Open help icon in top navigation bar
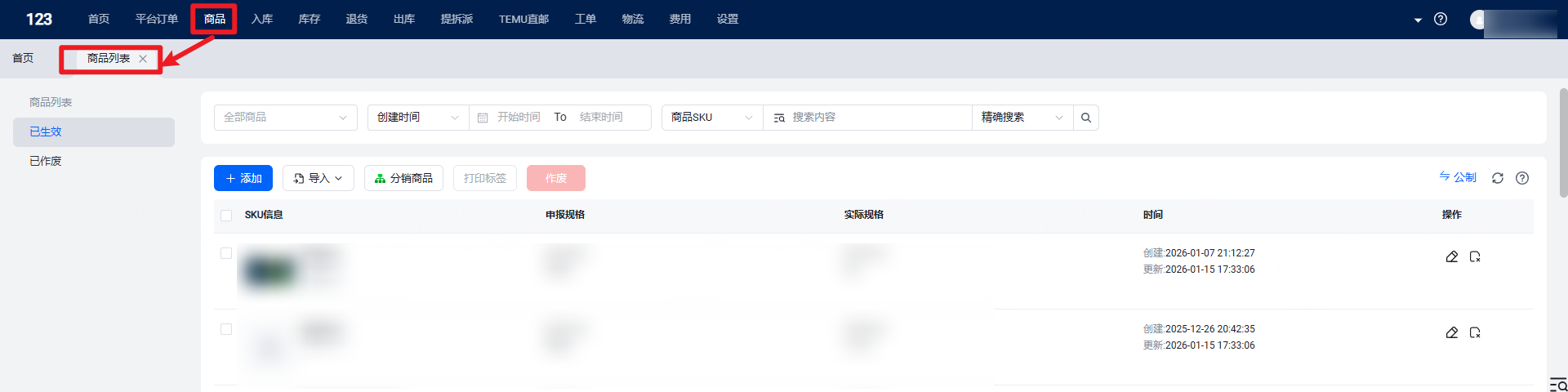Viewport: 1568px width, 392px height. coord(1440,19)
